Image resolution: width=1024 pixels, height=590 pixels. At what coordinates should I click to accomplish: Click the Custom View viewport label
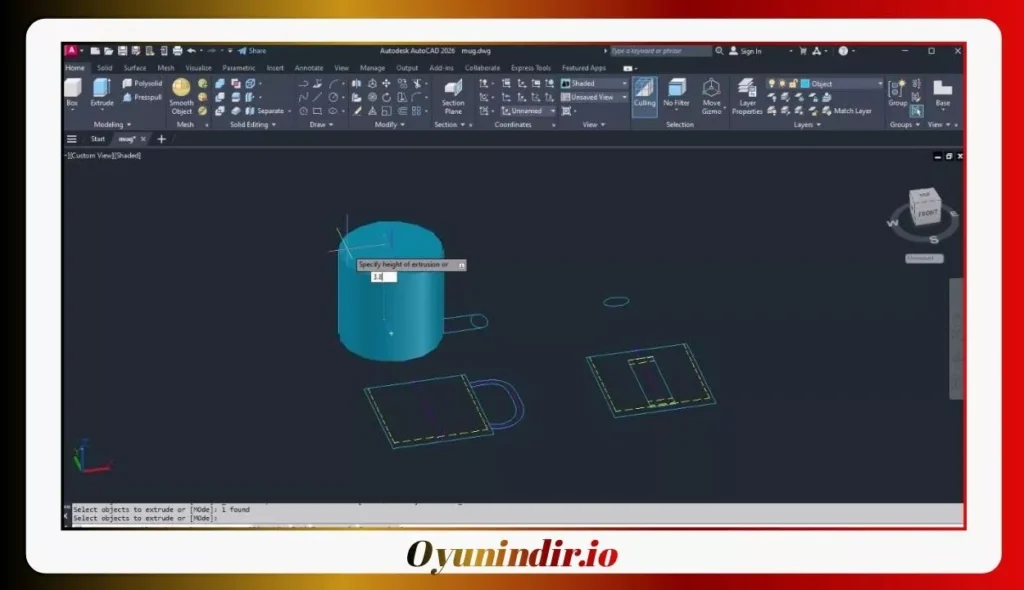(91, 156)
